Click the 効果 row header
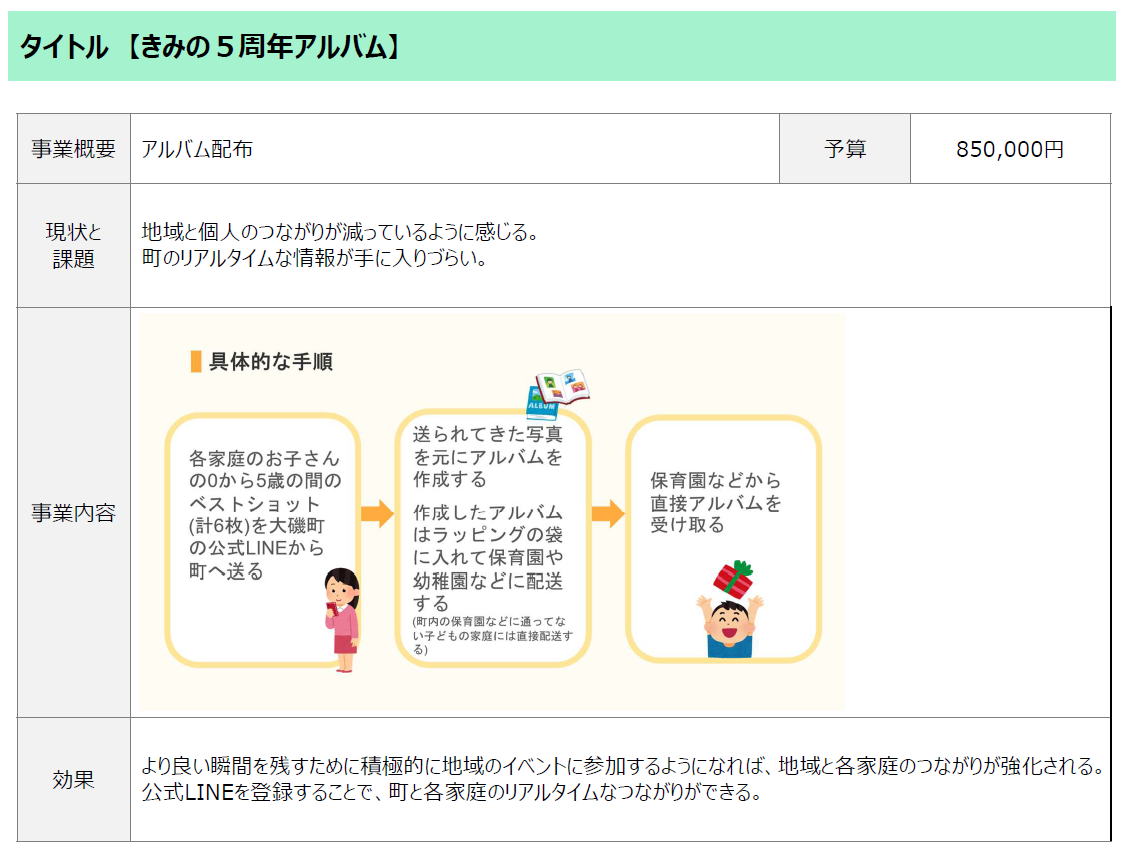The height and width of the screenshot is (849, 1123). [74, 780]
